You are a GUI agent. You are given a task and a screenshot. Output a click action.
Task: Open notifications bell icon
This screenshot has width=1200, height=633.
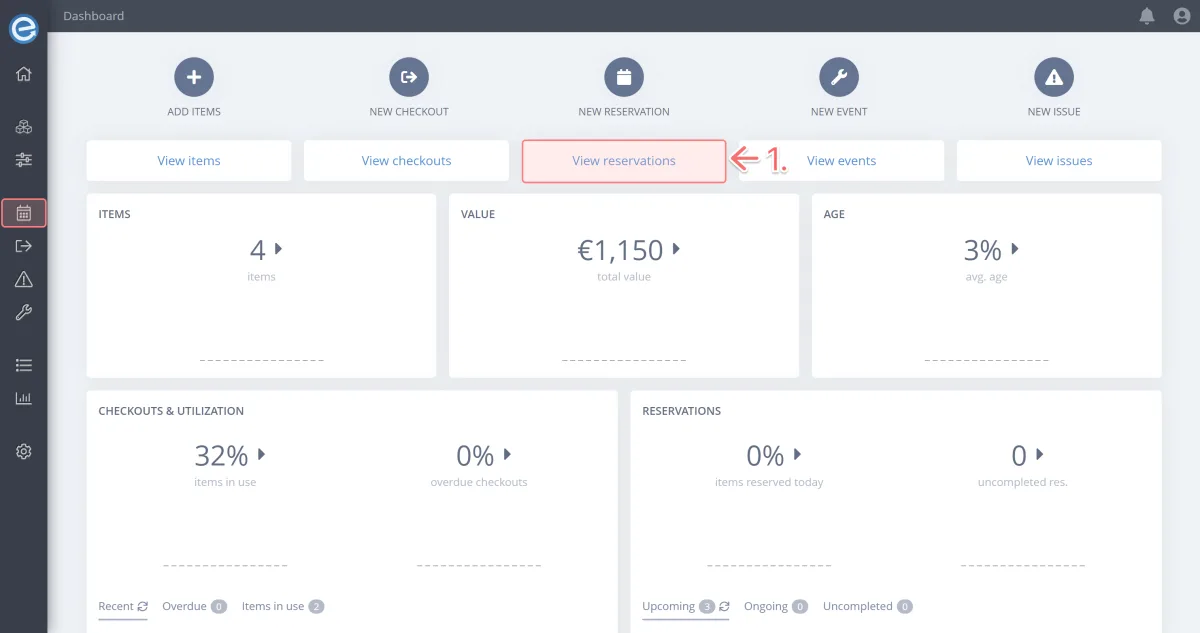[1147, 16]
